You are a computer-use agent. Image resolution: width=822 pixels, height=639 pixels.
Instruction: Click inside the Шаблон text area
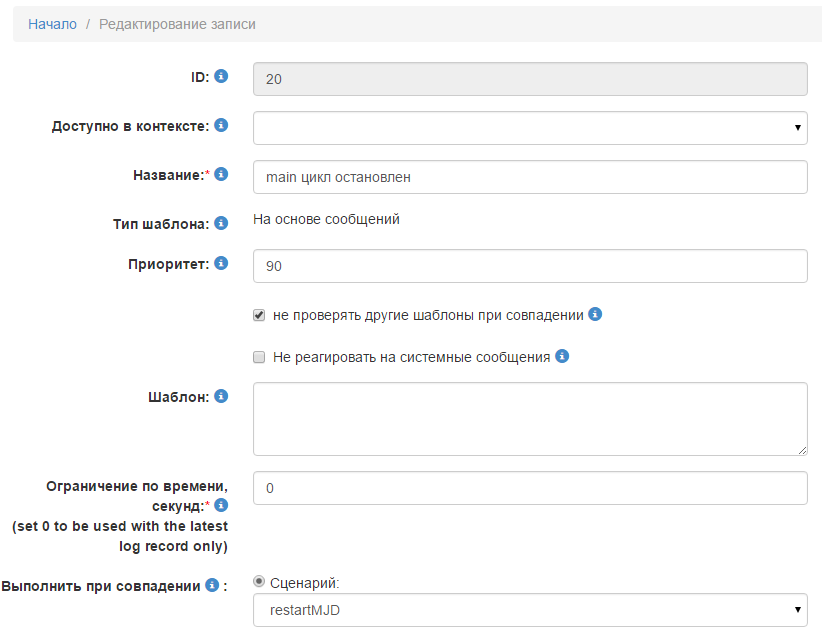click(530, 419)
